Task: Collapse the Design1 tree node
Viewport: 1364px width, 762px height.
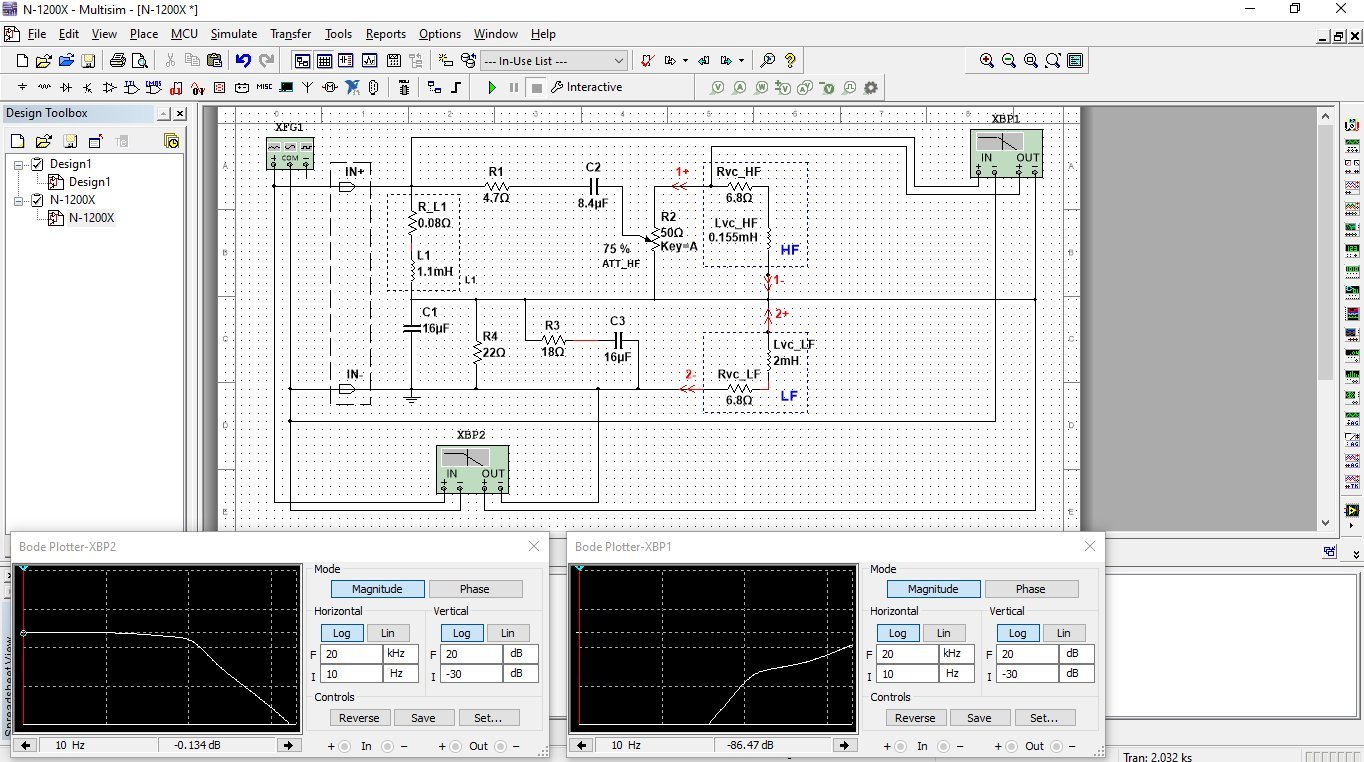Action: pyautogui.click(x=20, y=164)
